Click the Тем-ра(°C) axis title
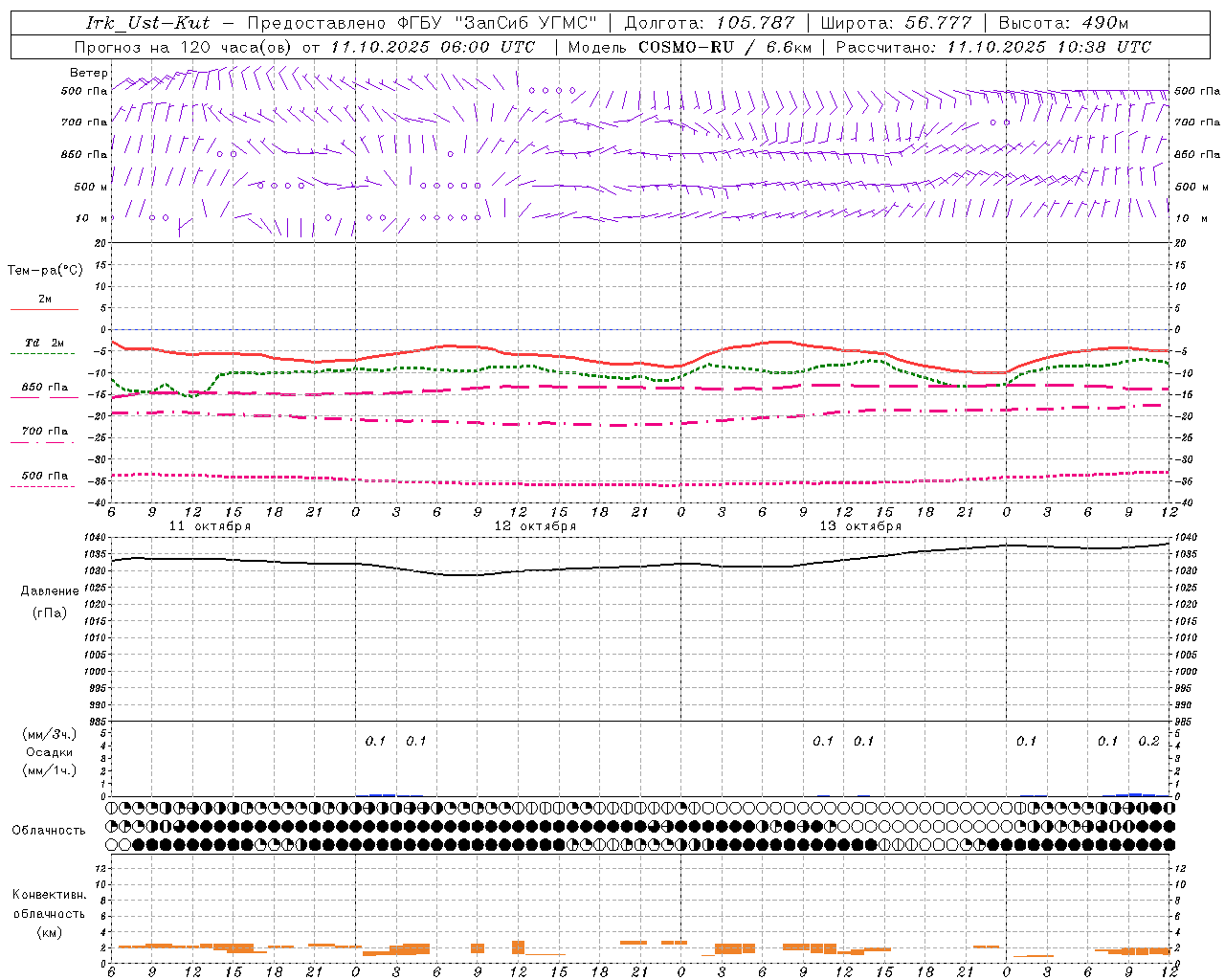Viewport: 1225px width, 980px height. [x=45, y=271]
